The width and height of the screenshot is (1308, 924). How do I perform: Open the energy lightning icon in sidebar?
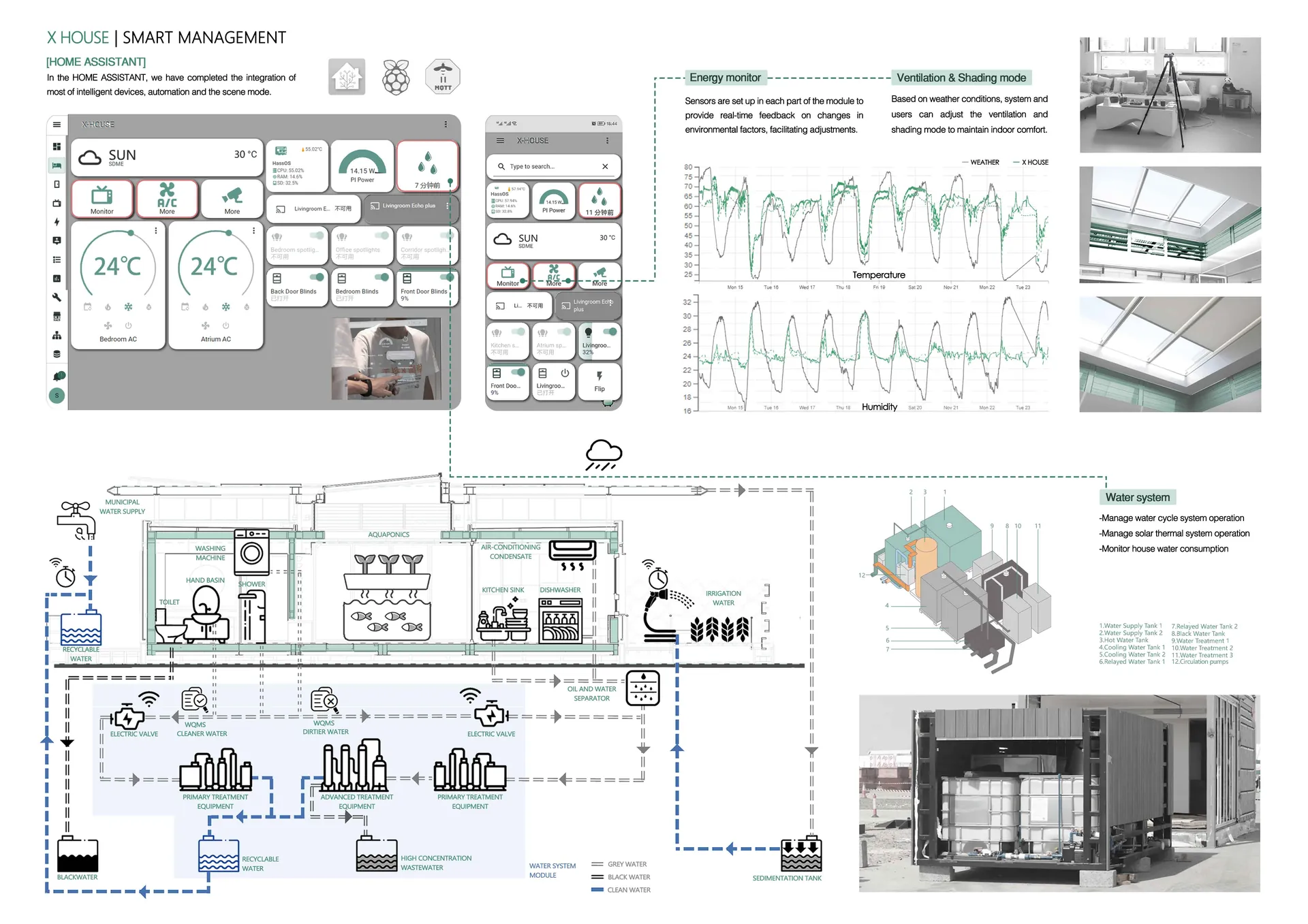tap(57, 222)
